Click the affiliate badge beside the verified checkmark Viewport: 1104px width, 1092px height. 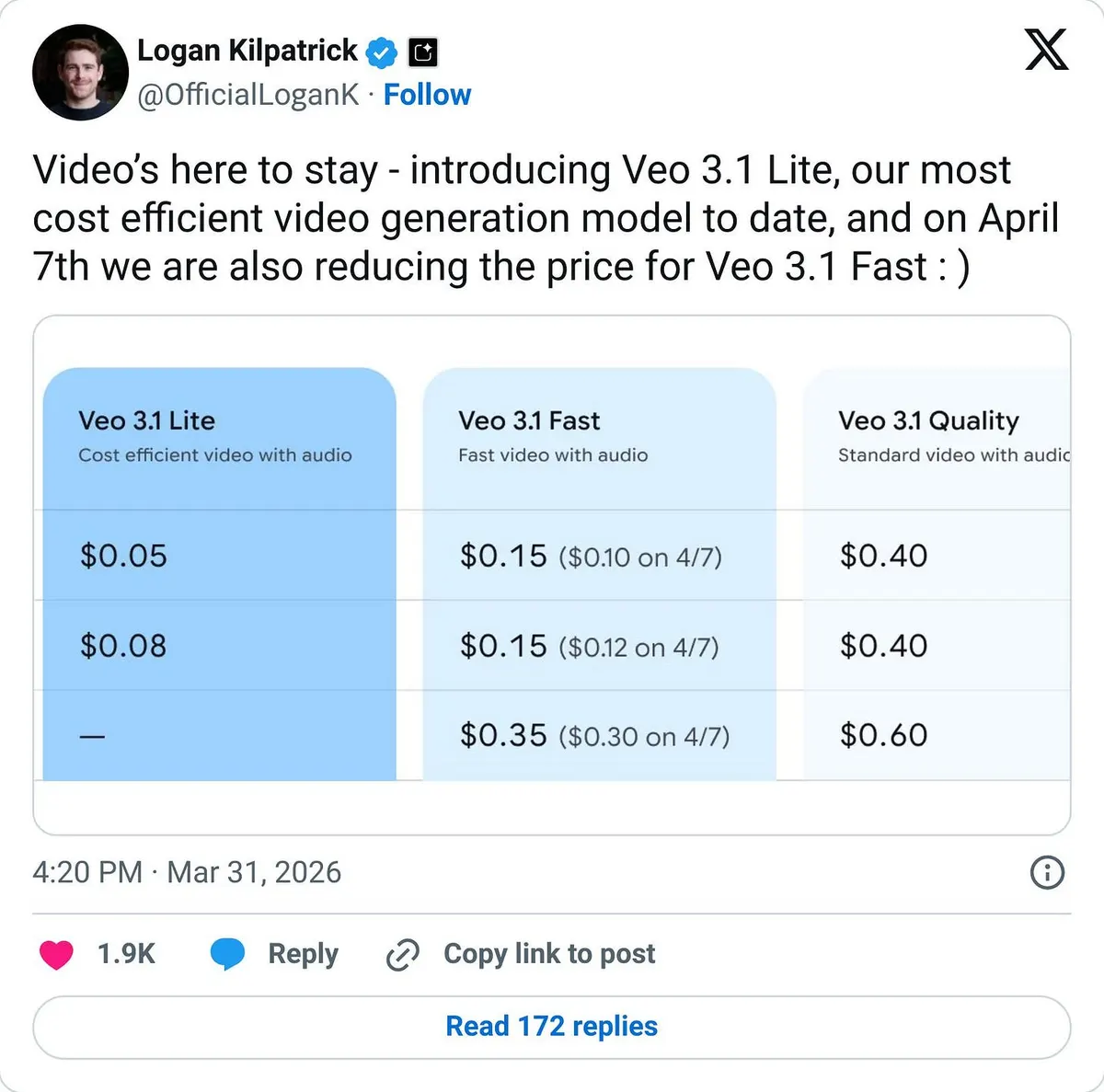(x=423, y=52)
